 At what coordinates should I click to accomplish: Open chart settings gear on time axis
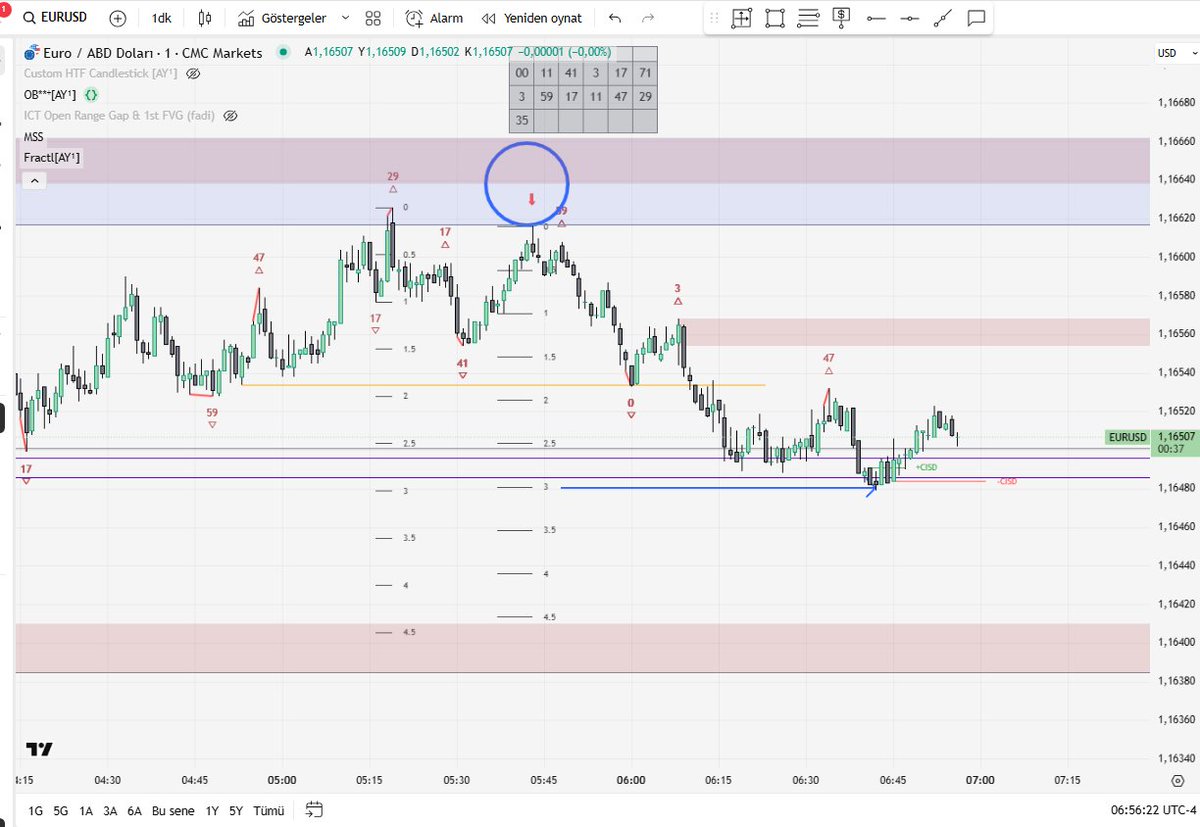(x=1179, y=780)
